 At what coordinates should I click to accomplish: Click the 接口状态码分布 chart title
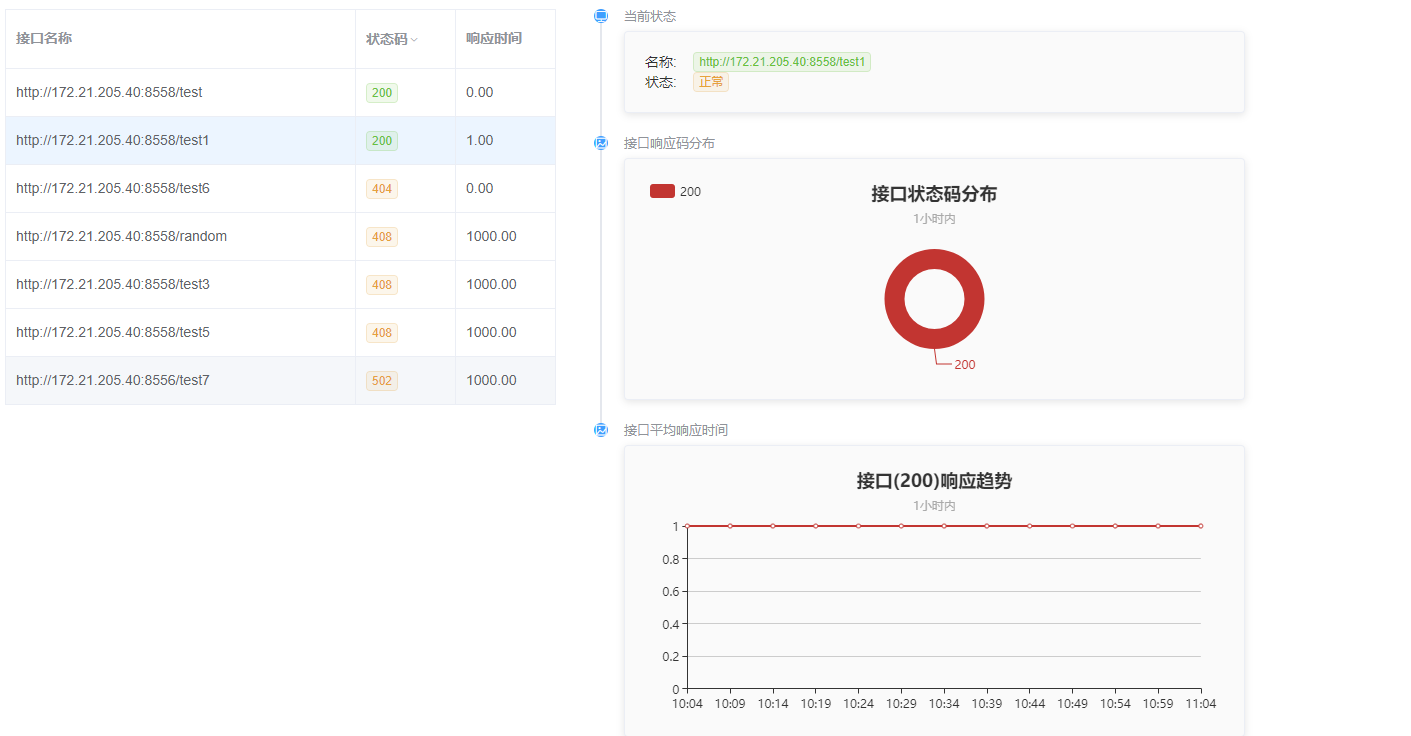(934, 194)
